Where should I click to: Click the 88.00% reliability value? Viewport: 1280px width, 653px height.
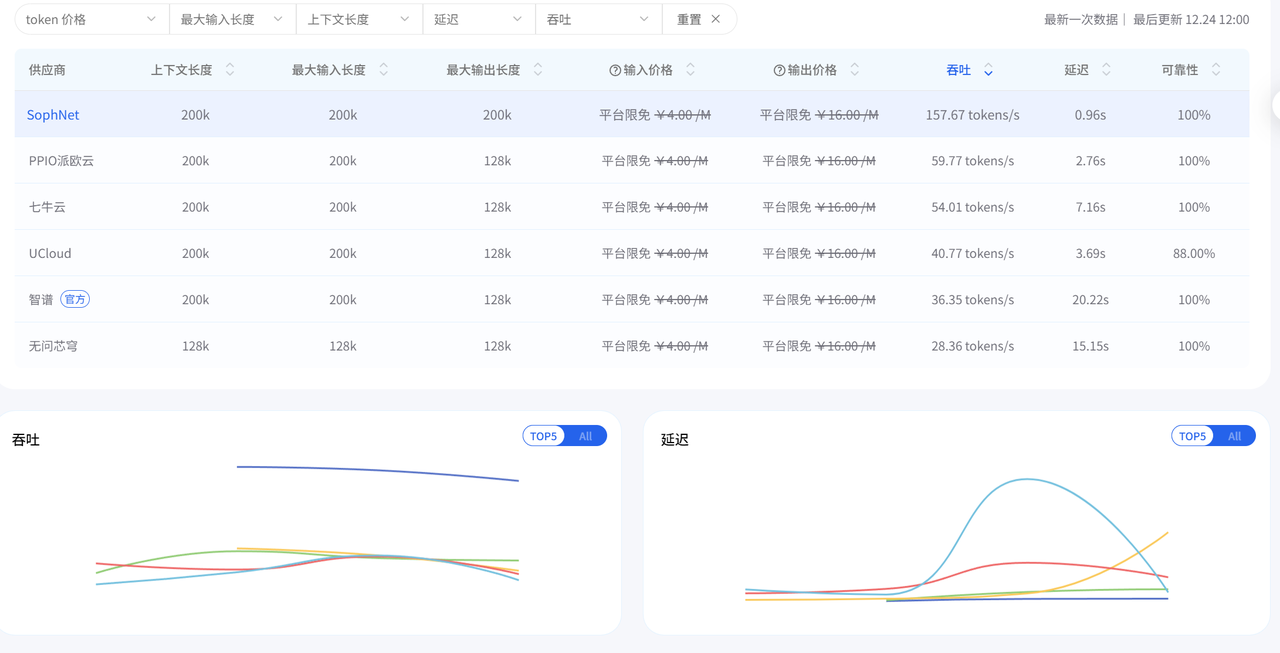(1194, 253)
